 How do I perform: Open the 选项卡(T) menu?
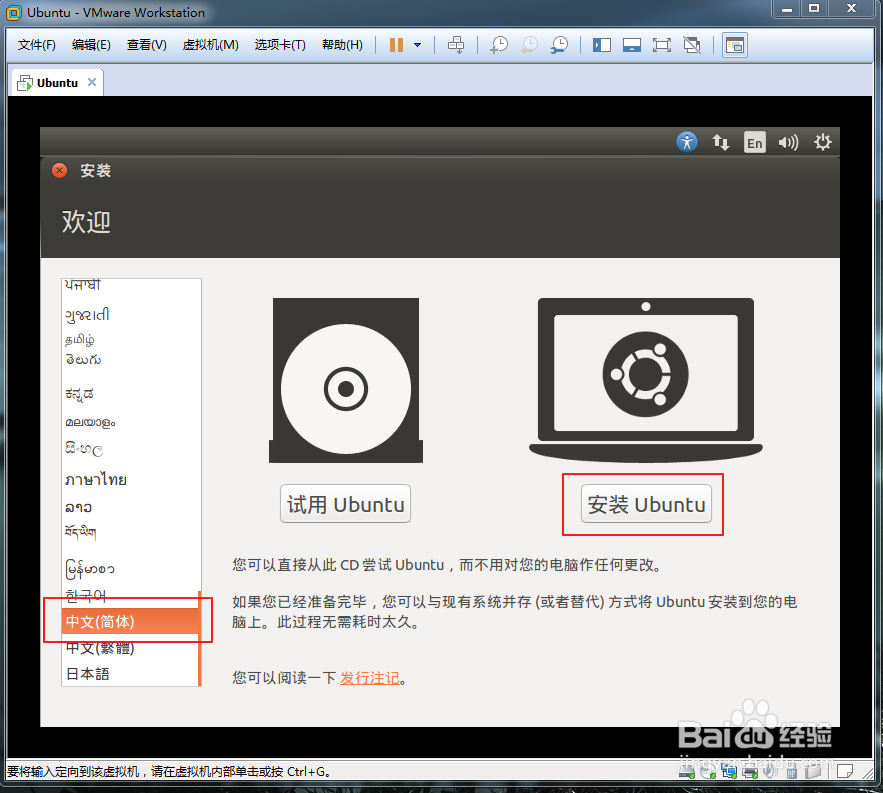tap(280, 45)
